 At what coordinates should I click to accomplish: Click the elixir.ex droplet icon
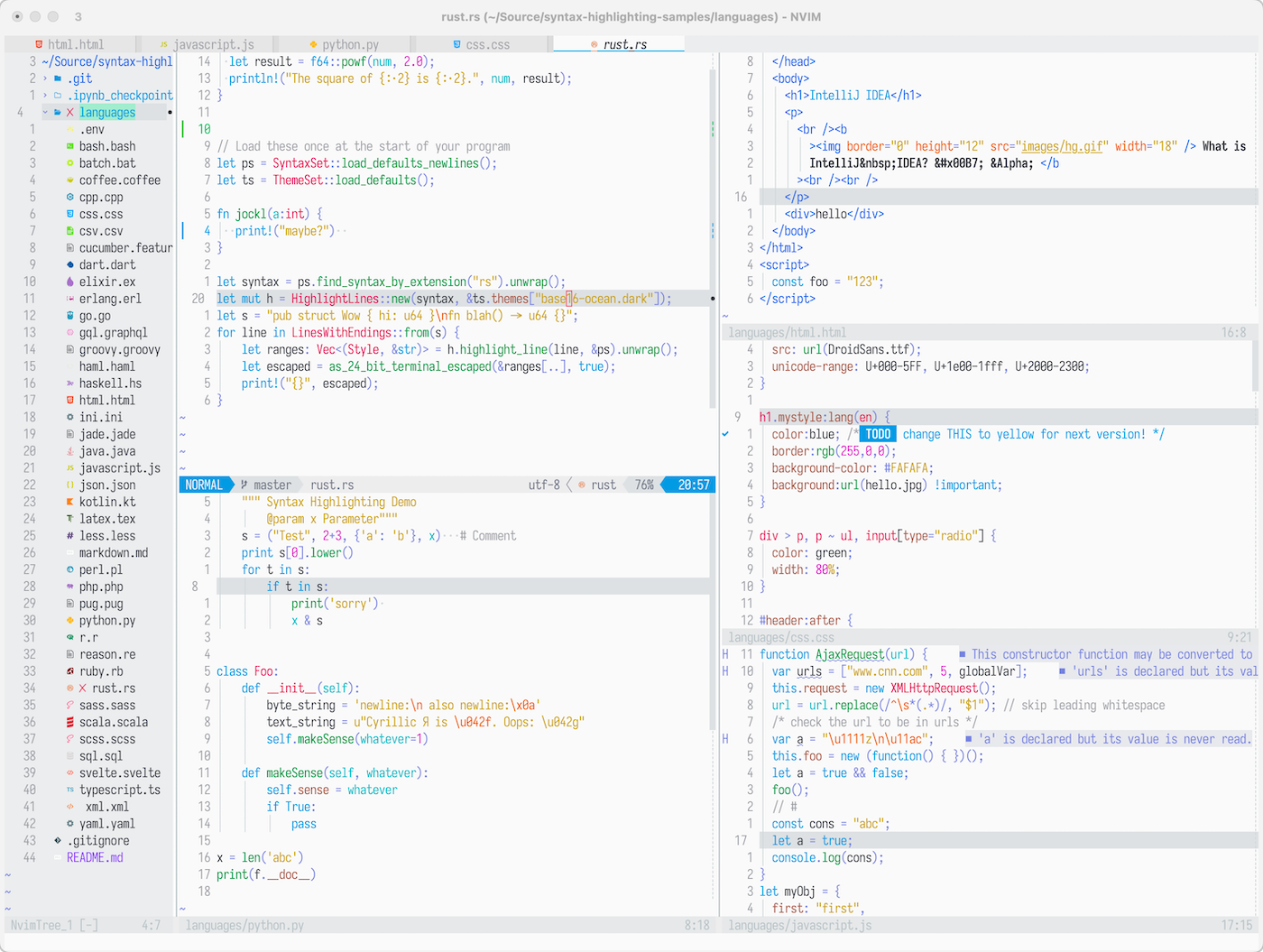70,282
